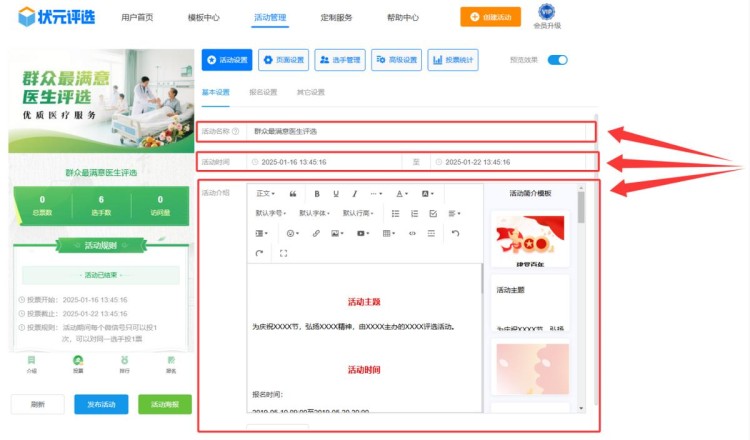Image resolution: width=750 pixels, height=440 pixels.
Task: Open the 模板中心 menu item
Action: click(x=204, y=18)
